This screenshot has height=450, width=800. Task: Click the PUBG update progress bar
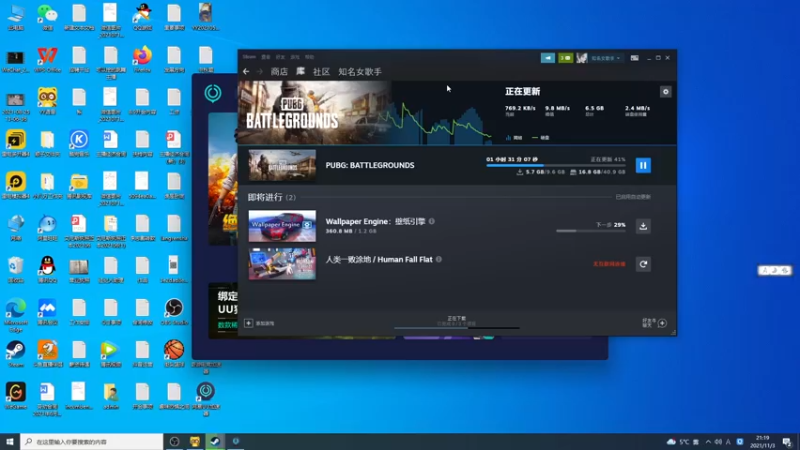tap(556, 165)
